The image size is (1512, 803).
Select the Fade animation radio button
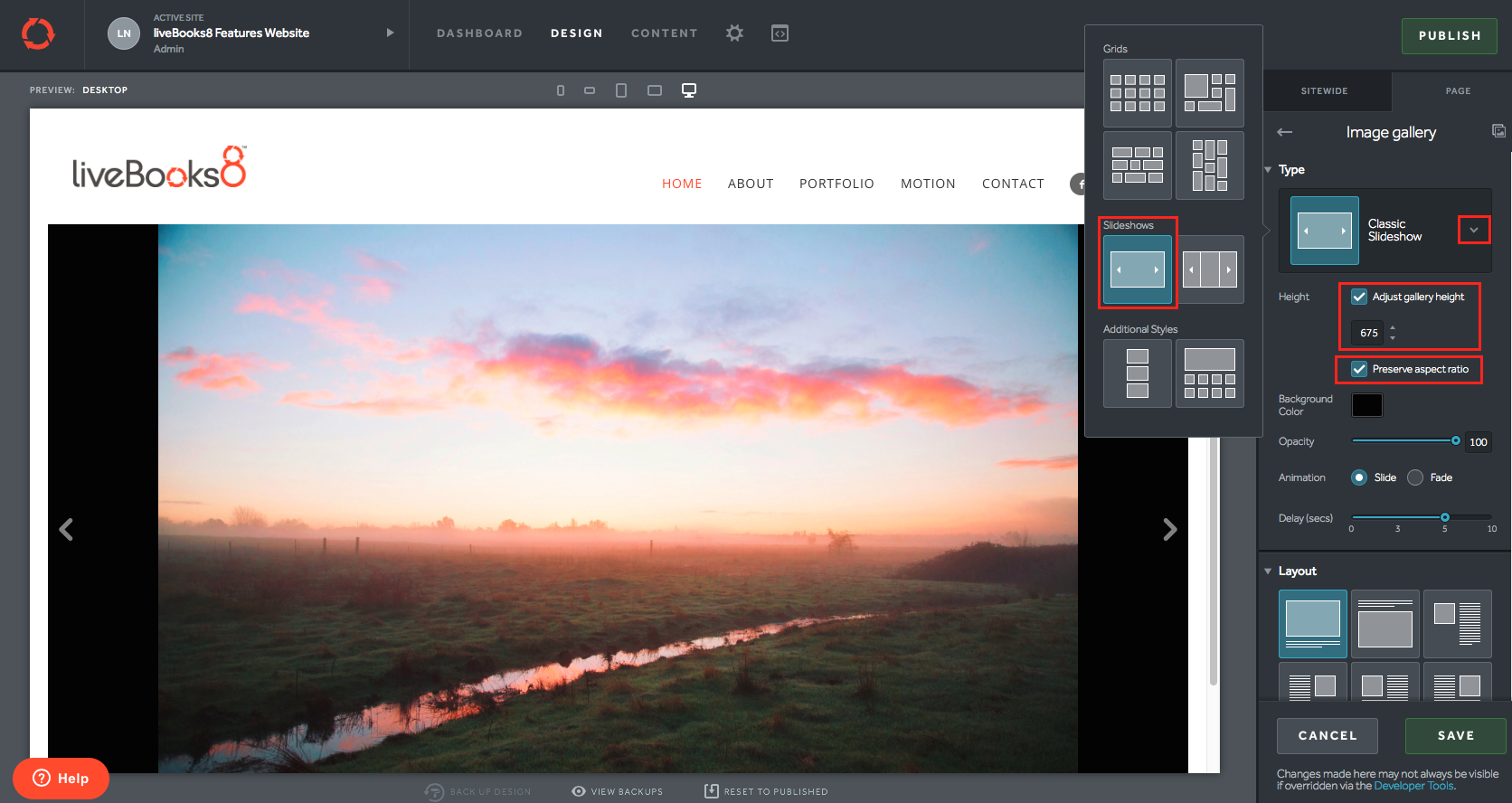1415,477
